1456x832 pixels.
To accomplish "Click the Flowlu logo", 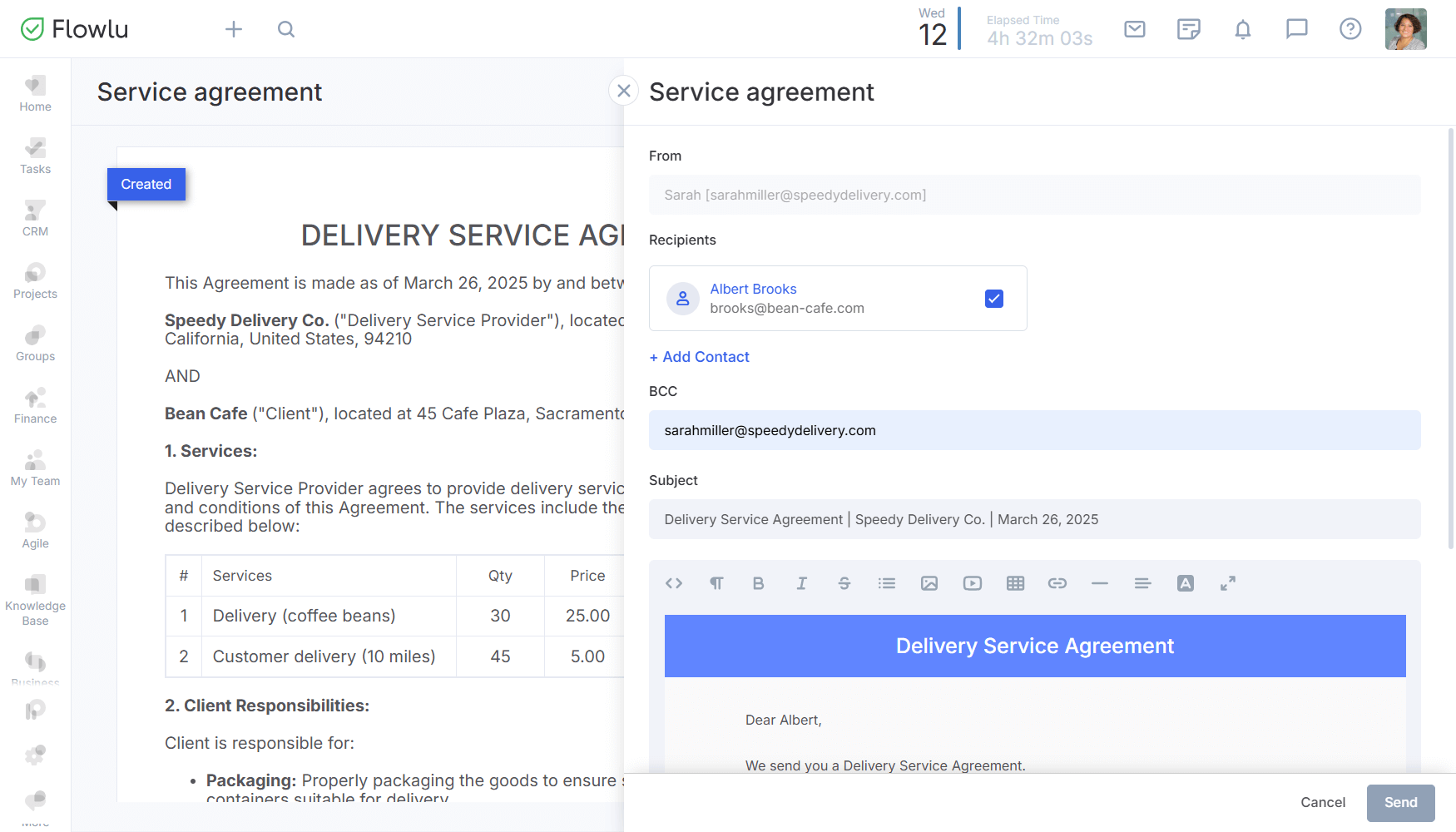I will click(74, 29).
